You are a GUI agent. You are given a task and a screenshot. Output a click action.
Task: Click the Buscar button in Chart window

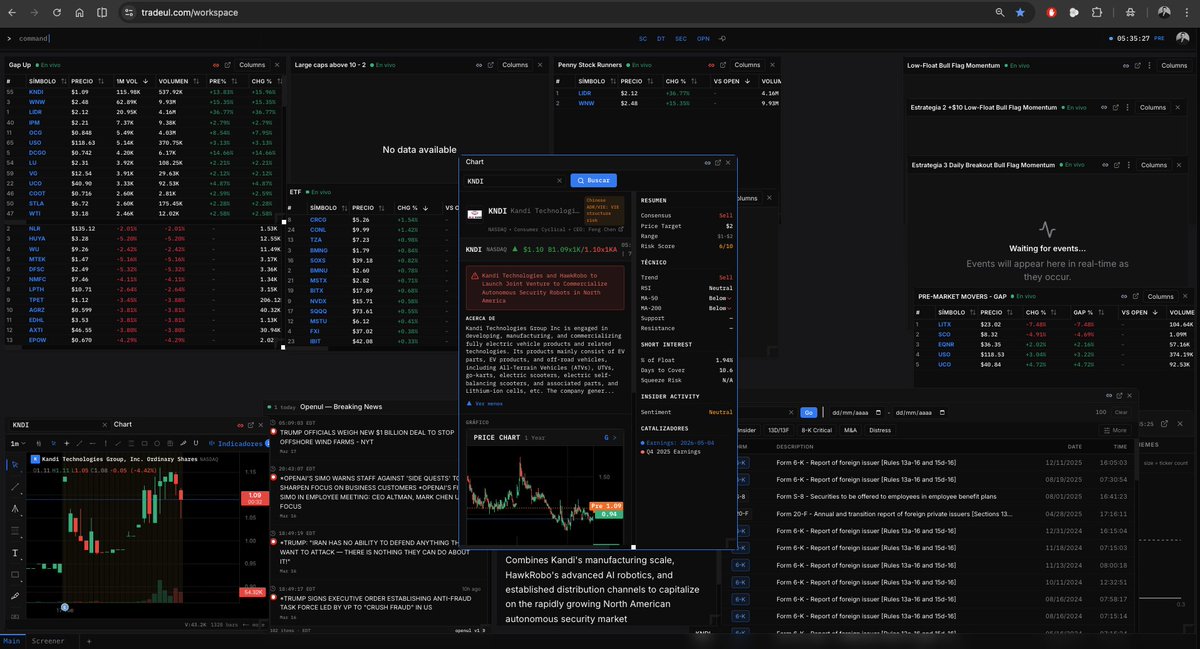(x=593, y=180)
